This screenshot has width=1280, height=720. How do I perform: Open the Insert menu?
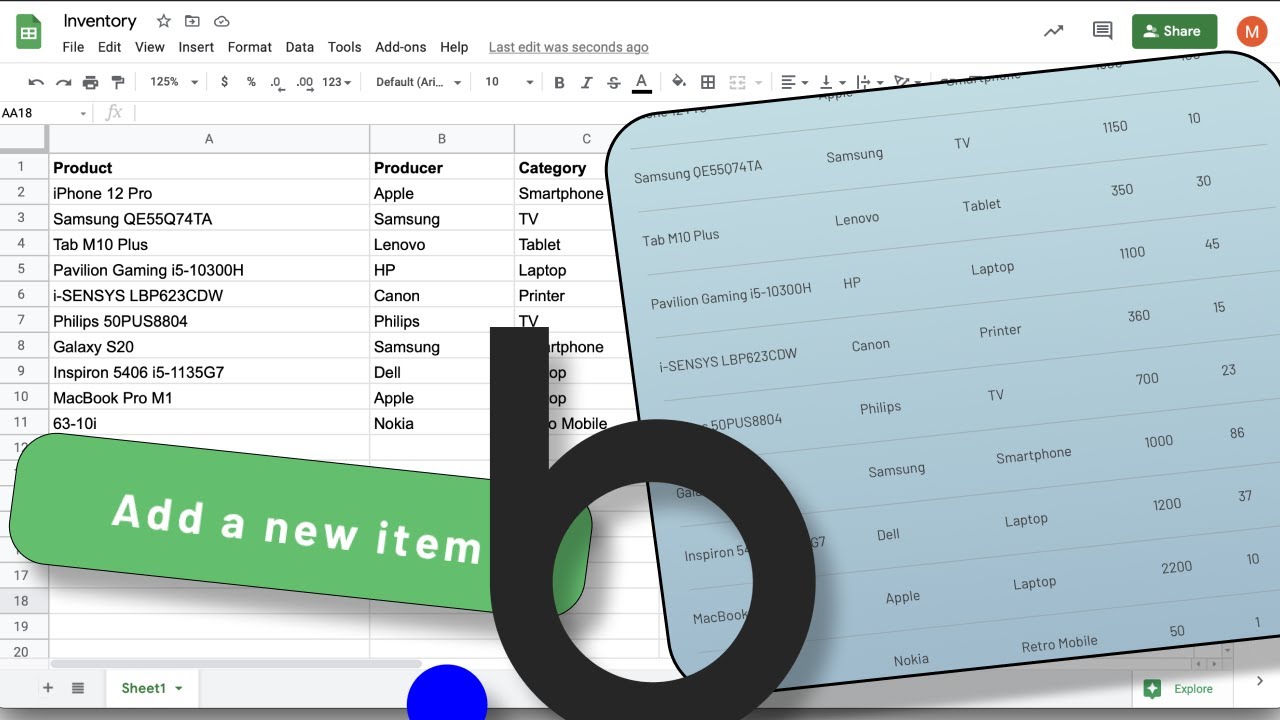(196, 47)
